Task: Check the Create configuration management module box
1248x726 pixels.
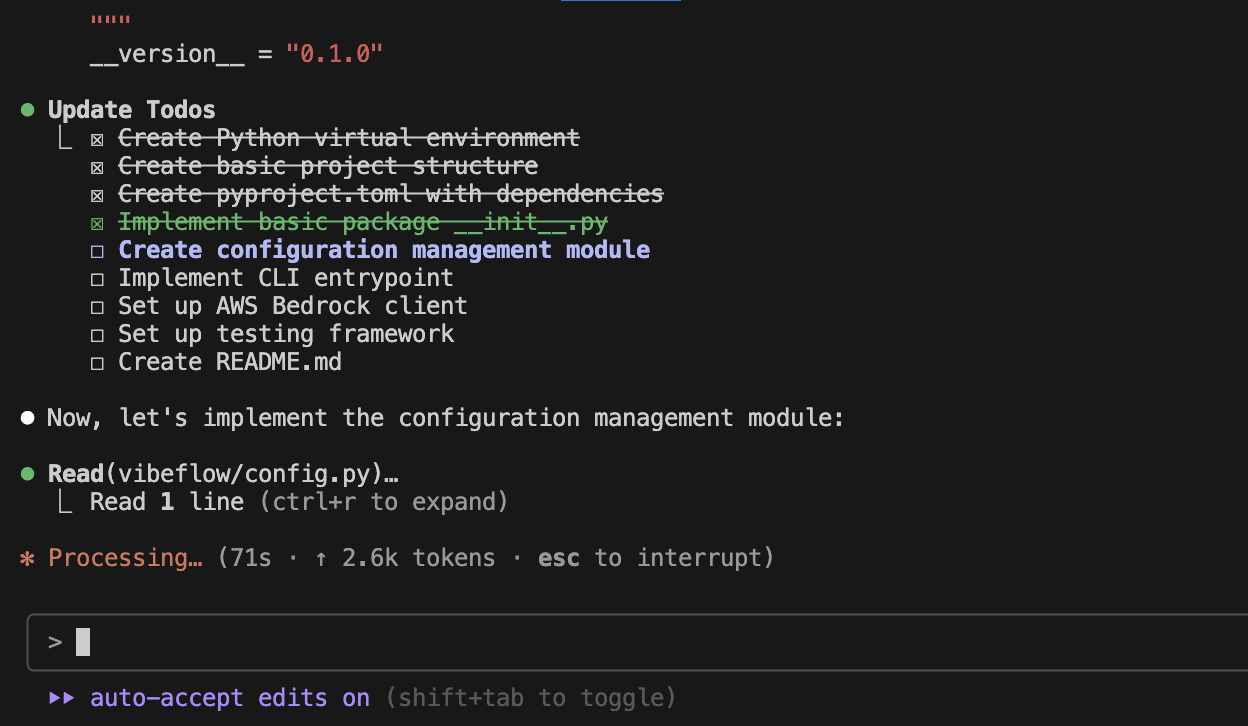Action: (97, 250)
